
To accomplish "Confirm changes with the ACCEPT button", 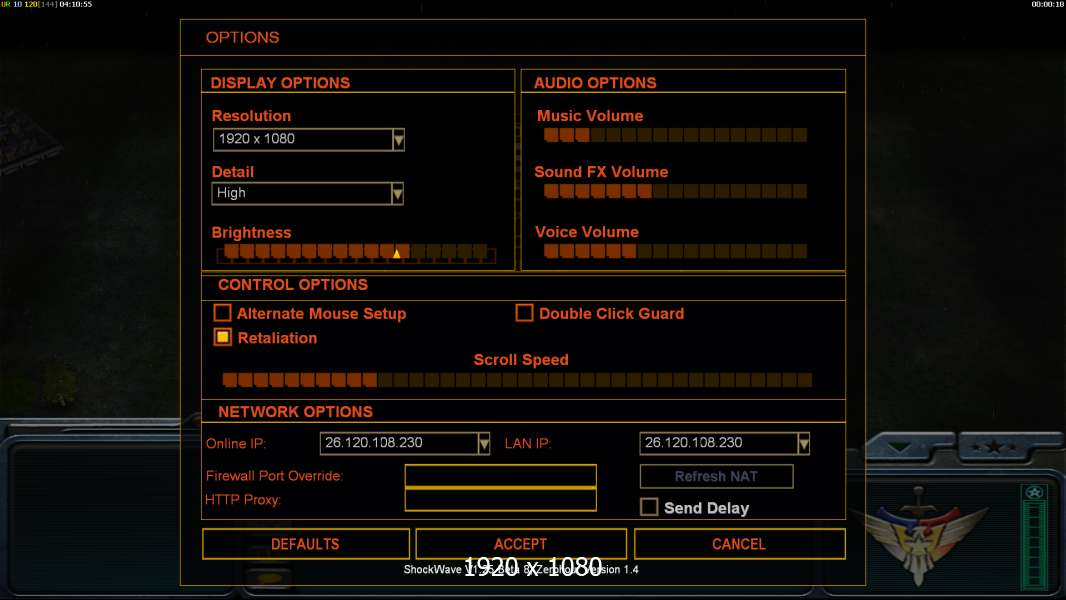I will [x=520, y=544].
